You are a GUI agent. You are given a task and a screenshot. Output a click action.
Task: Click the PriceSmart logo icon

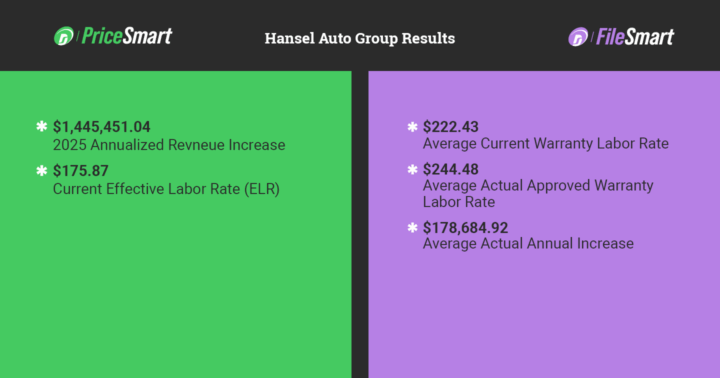pos(64,36)
